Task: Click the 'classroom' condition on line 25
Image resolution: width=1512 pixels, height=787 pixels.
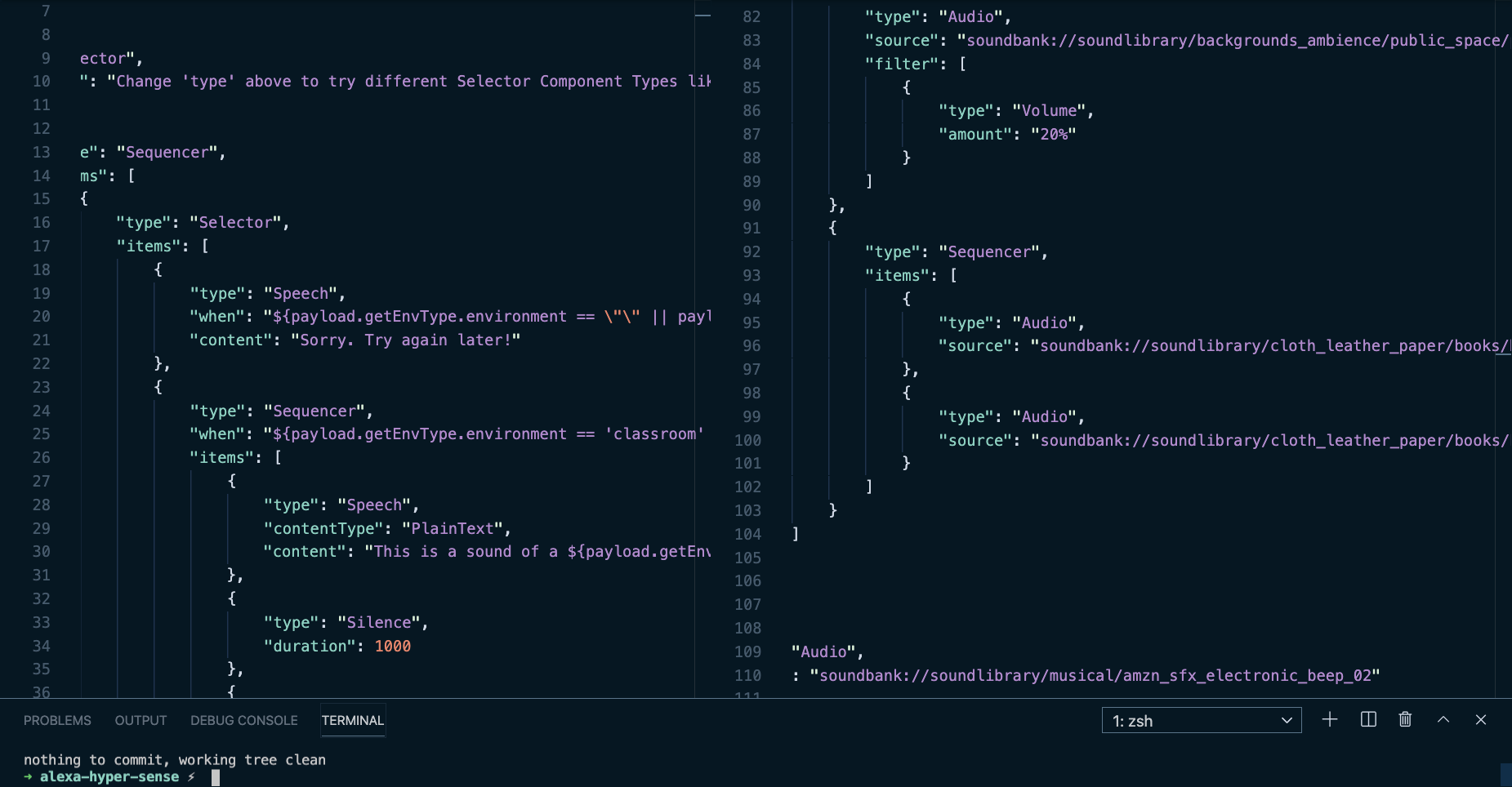Action: click(x=654, y=434)
